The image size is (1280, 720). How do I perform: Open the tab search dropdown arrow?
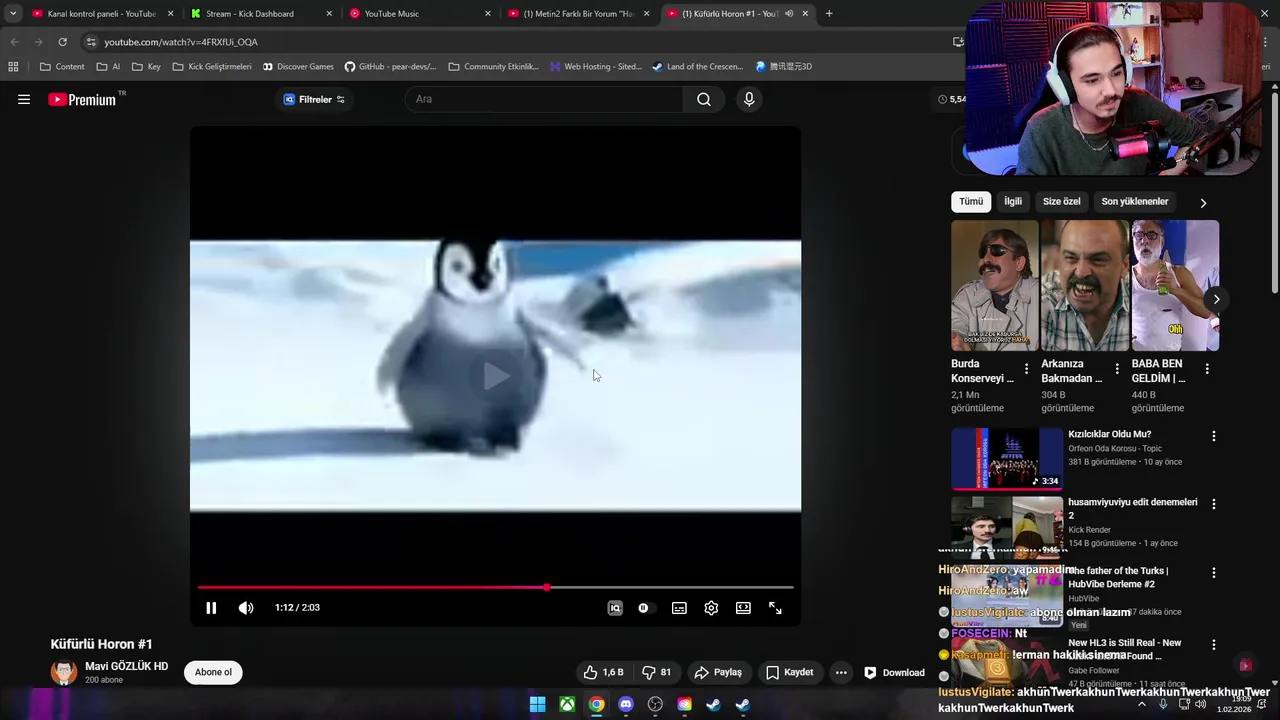click(12, 14)
